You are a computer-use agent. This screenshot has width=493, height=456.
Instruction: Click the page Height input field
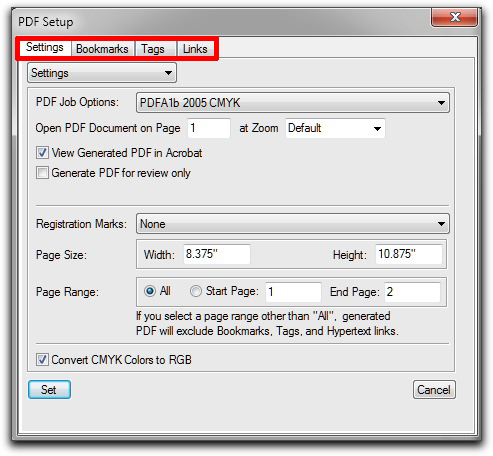tap(409, 254)
